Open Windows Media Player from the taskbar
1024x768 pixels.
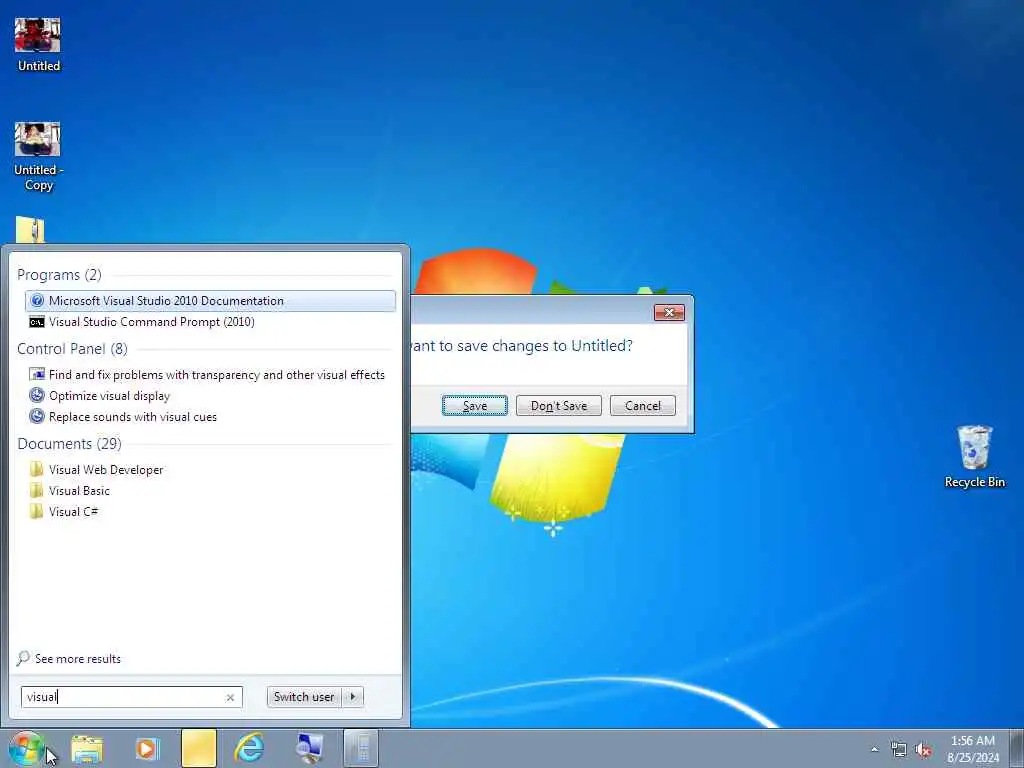point(147,749)
